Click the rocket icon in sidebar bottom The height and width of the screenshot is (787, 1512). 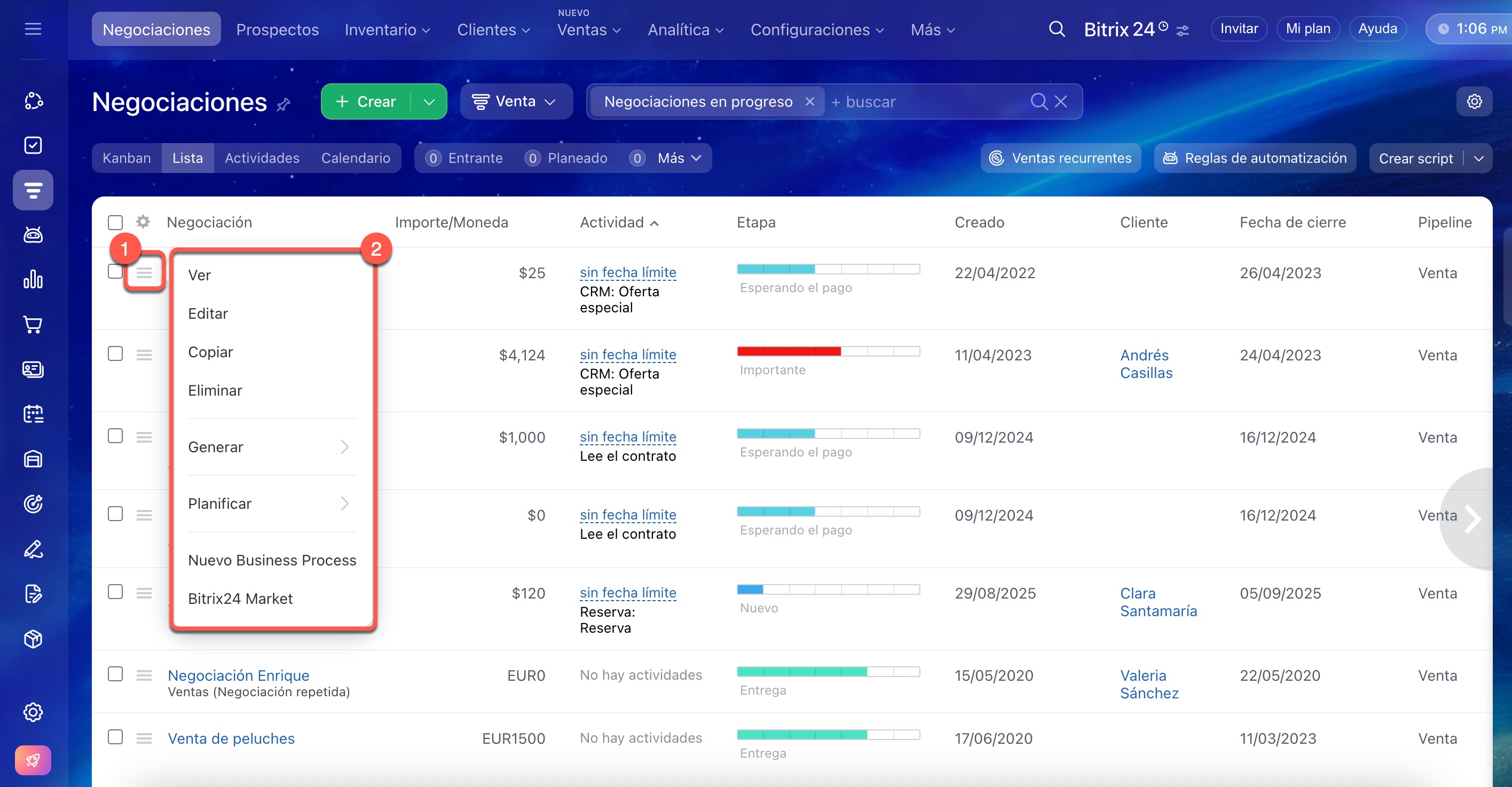pos(33,760)
